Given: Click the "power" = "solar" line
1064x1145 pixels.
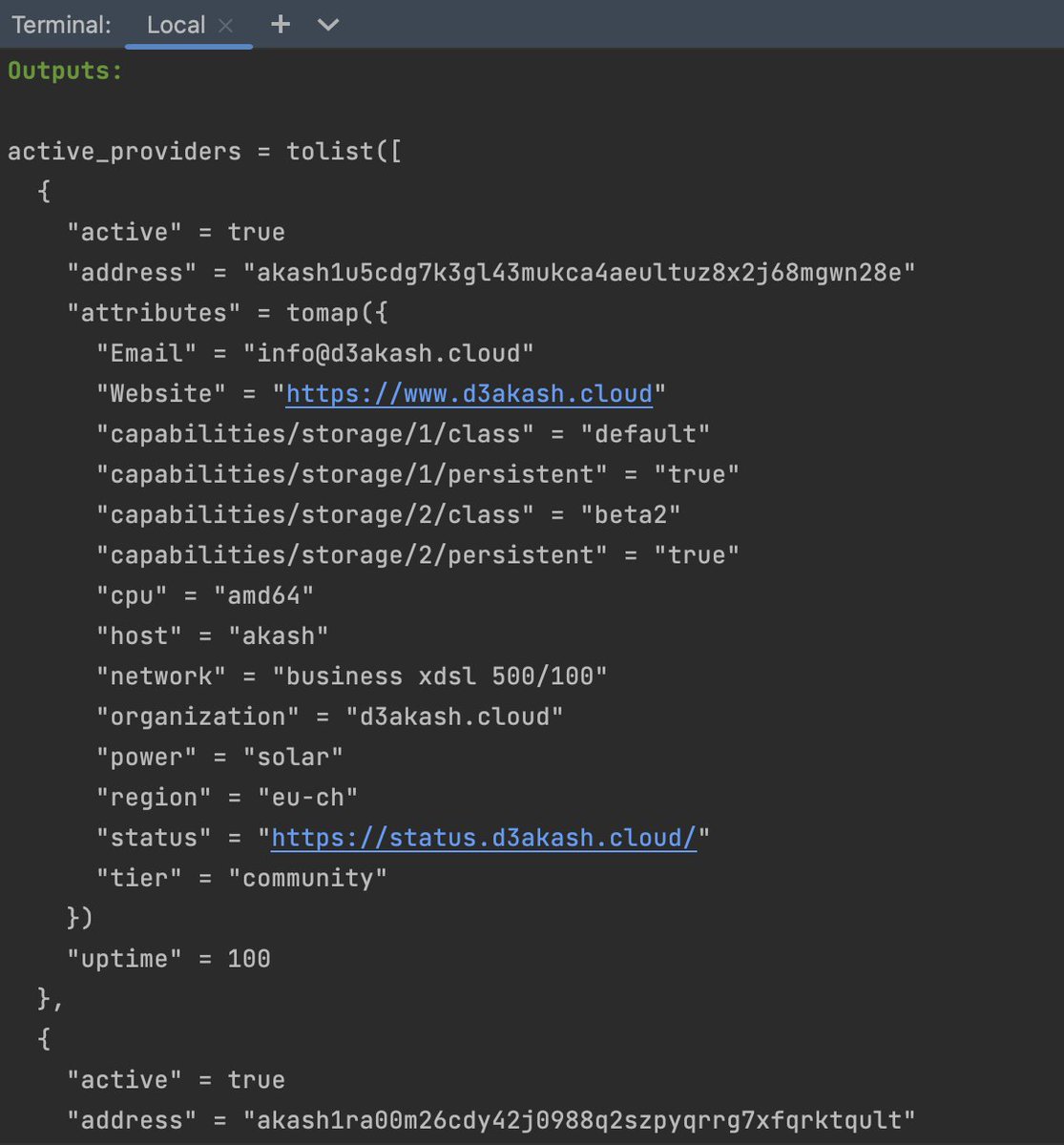Looking at the screenshot, I should coord(219,758).
